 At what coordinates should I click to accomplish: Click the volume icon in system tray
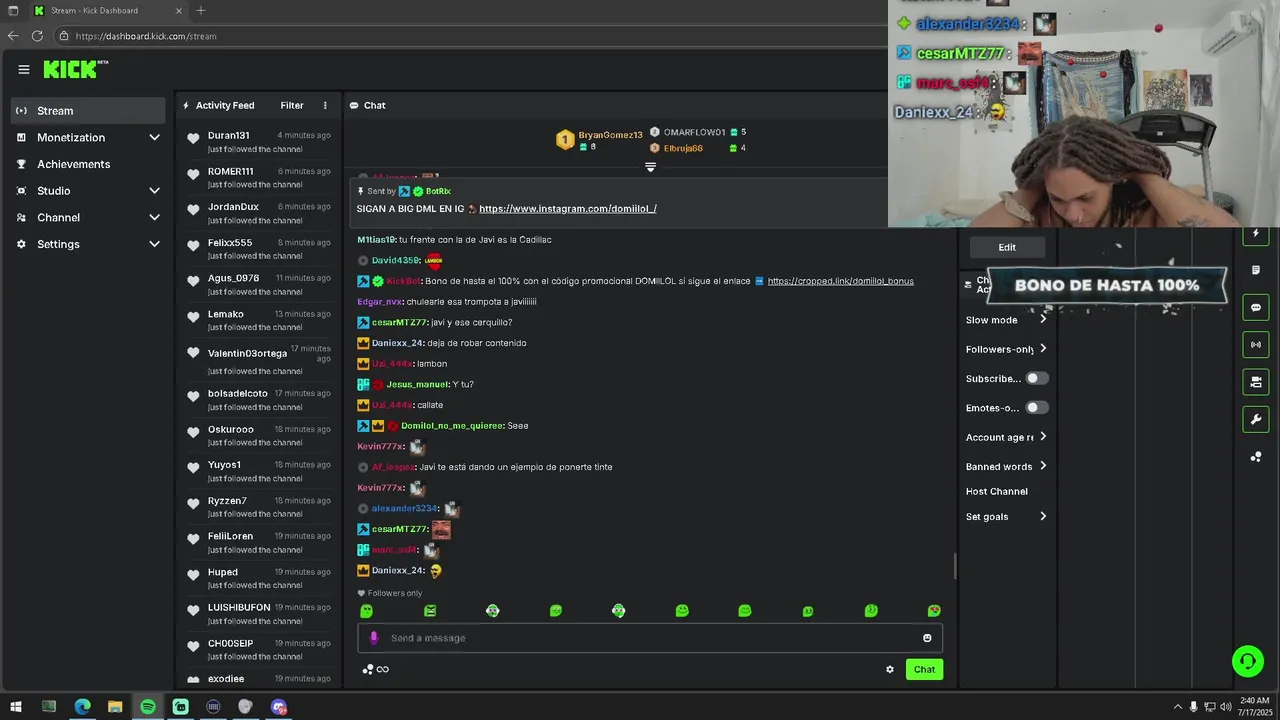tap(1226, 707)
